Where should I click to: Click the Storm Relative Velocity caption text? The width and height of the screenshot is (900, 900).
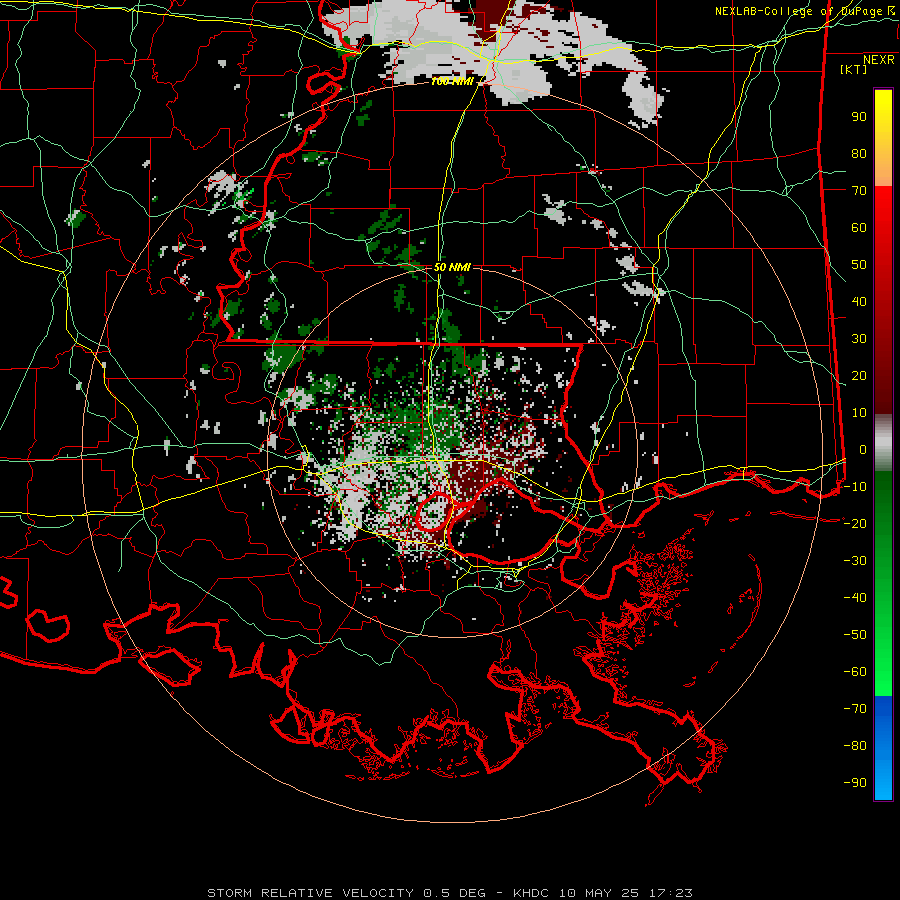click(x=449, y=893)
